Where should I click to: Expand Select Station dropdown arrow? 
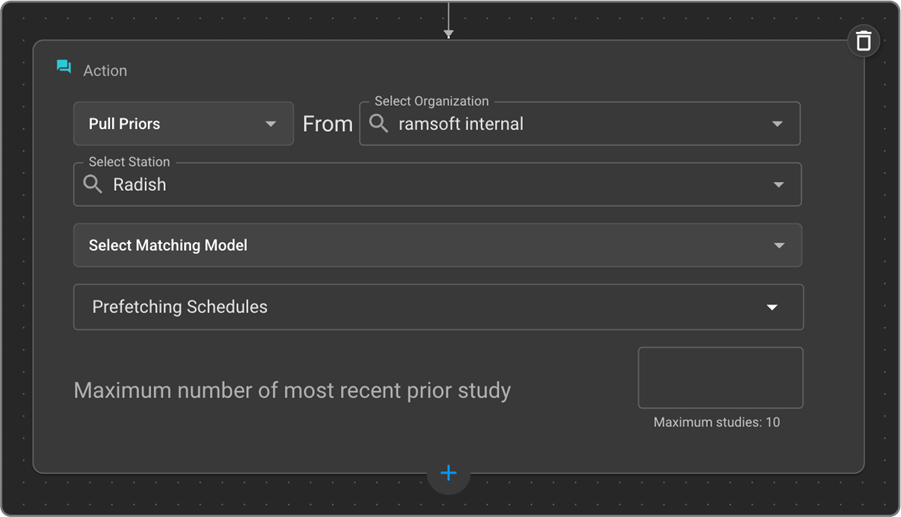[778, 185]
